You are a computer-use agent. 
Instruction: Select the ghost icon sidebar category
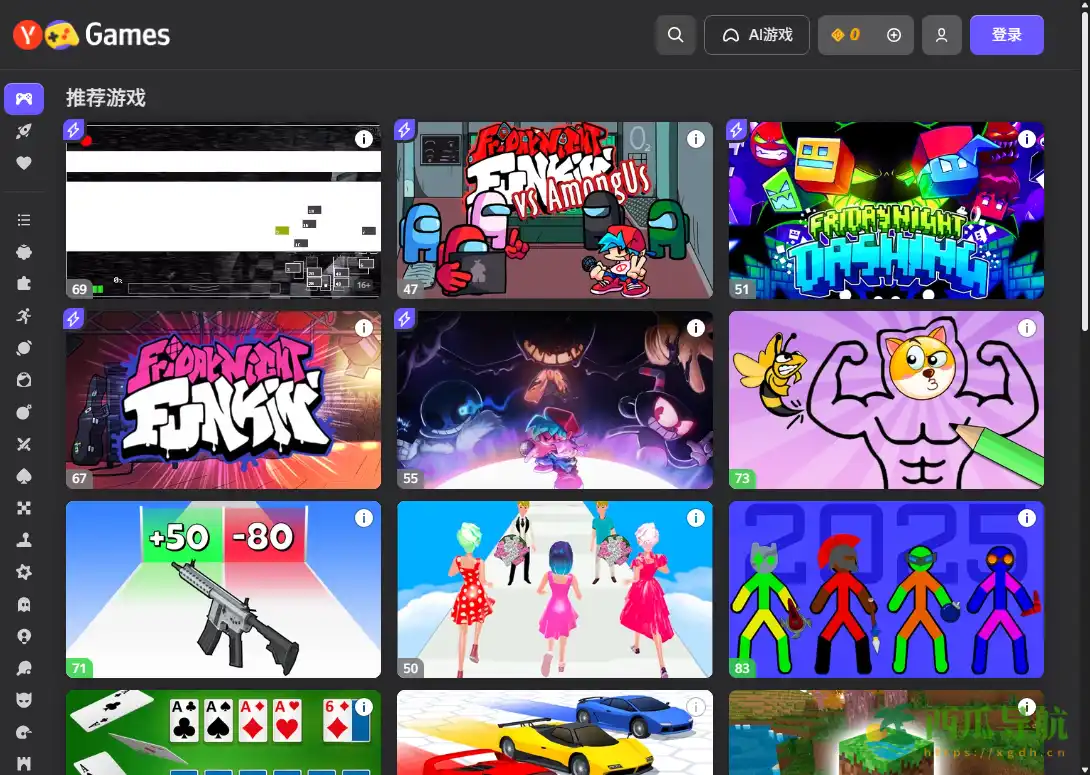coord(24,604)
